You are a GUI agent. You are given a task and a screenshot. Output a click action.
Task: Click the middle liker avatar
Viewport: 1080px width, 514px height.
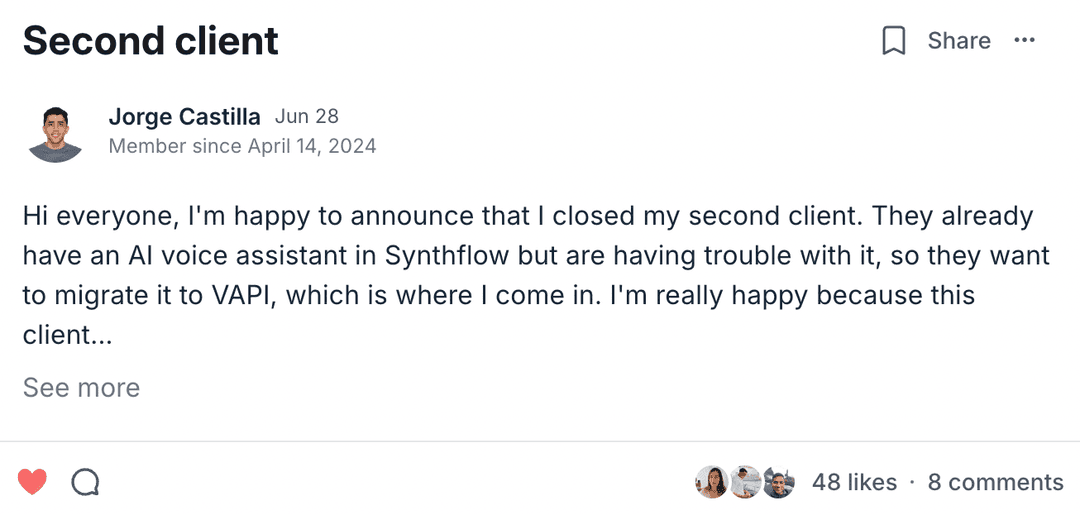[x=745, y=482]
